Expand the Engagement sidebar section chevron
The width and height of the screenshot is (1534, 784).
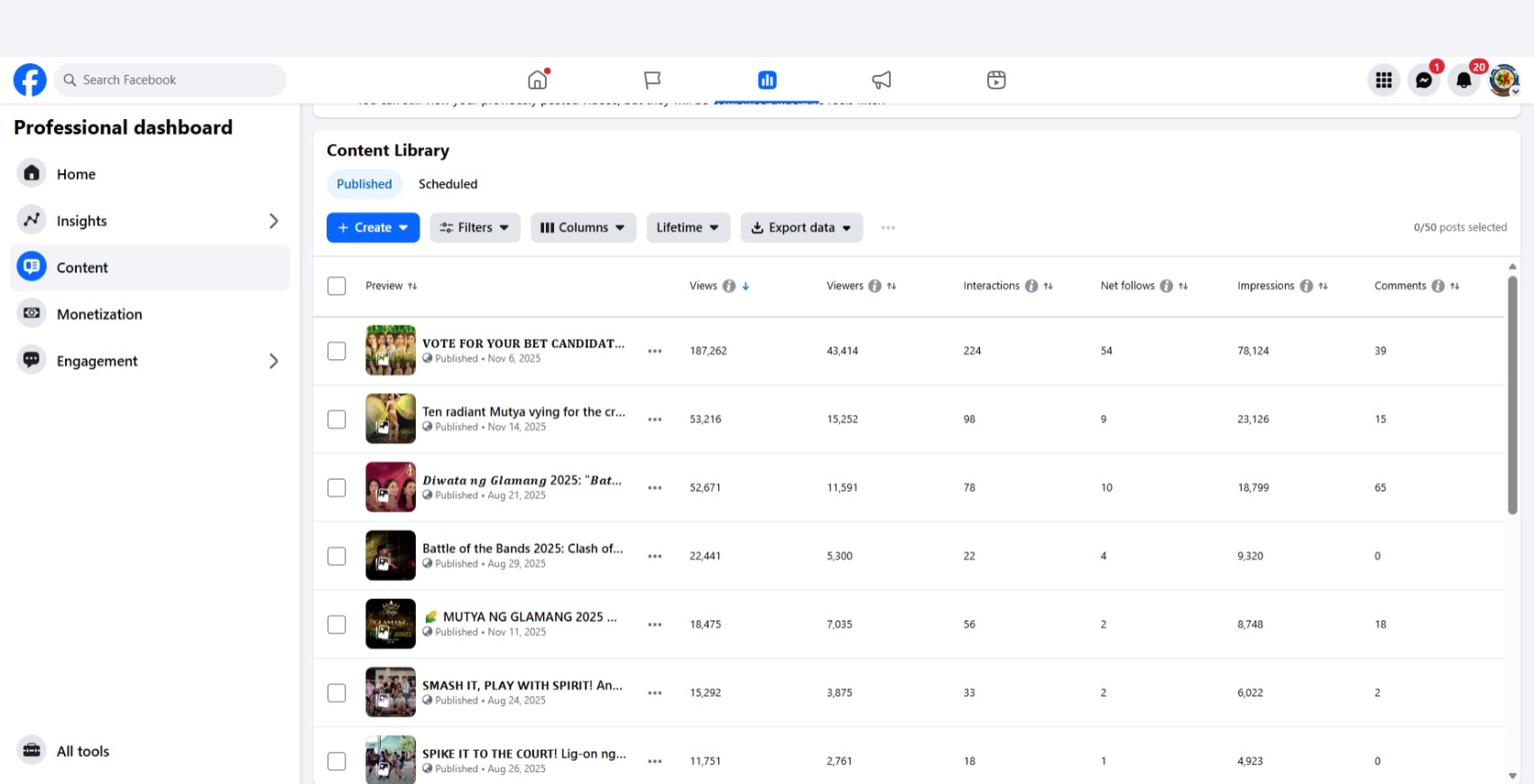pos(273,361)
